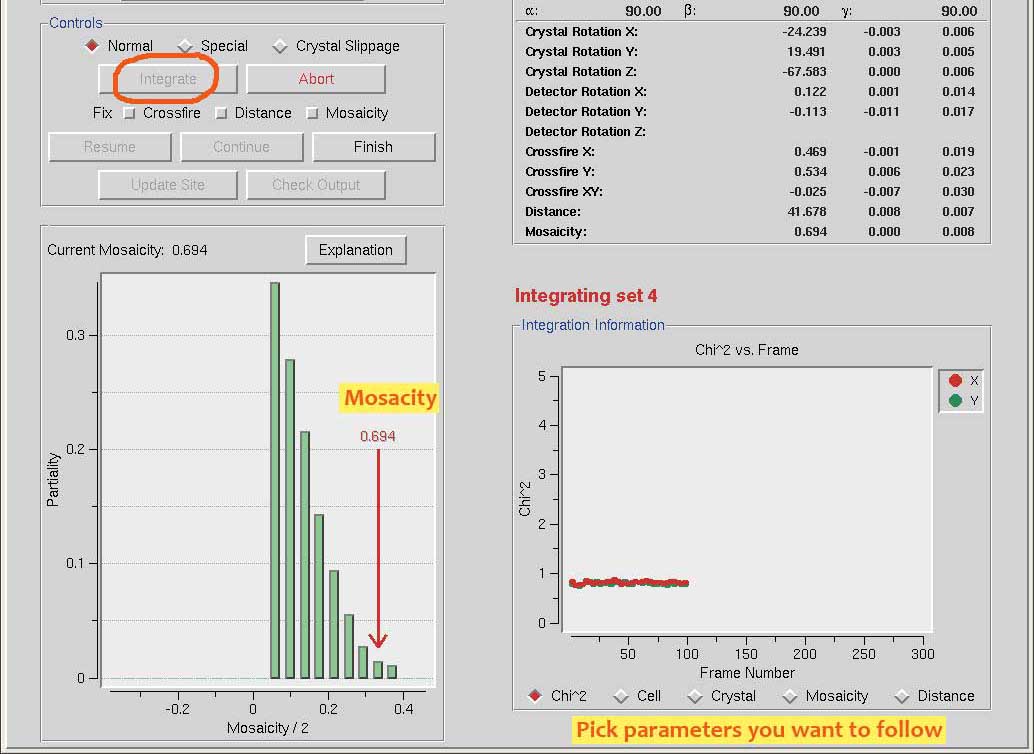Click the Update Site button
Image resolution: width=1034 pixels, height=754 pixels.
point(168,185)
